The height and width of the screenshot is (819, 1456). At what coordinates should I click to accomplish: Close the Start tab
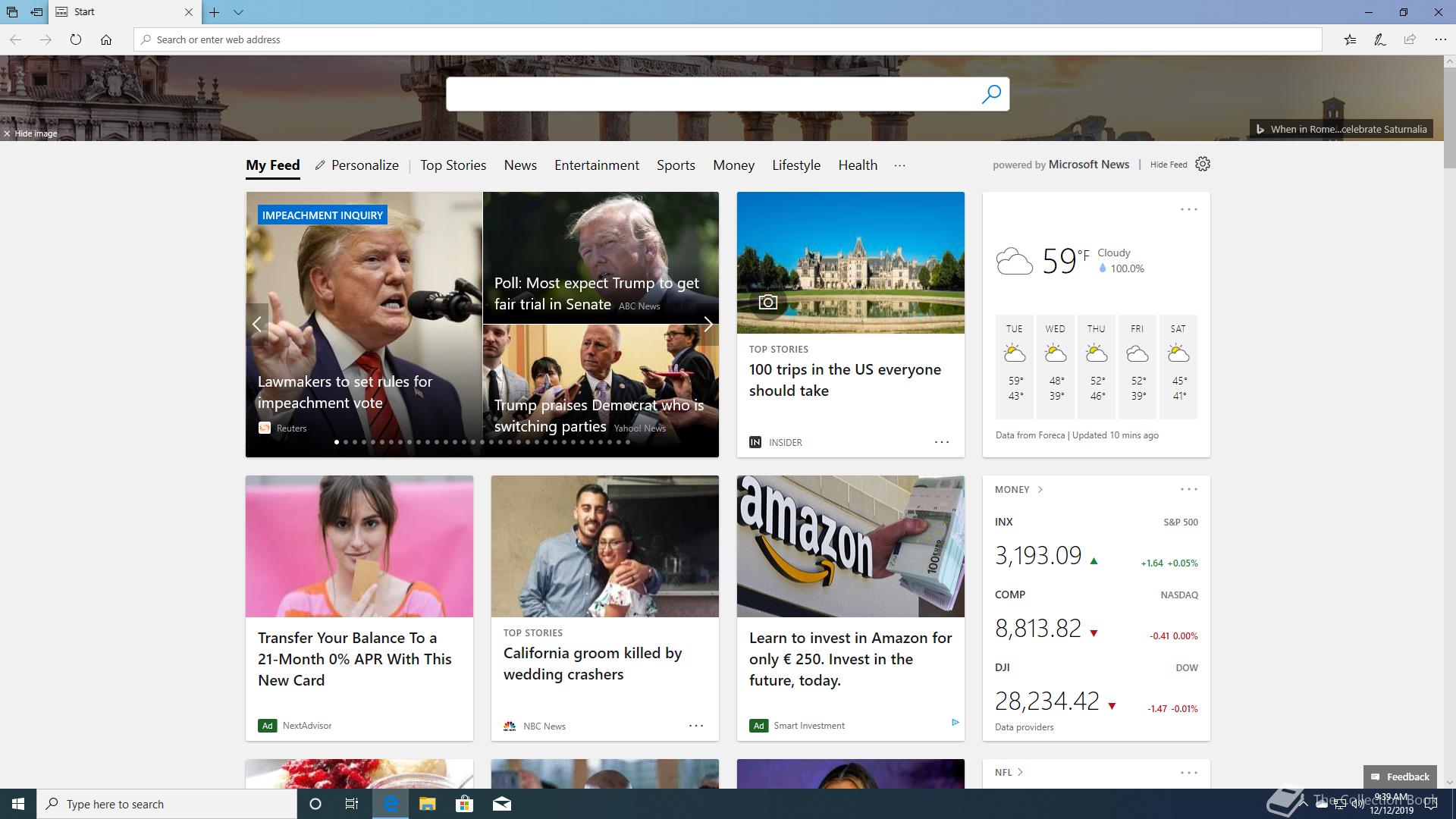coord(189,12)
